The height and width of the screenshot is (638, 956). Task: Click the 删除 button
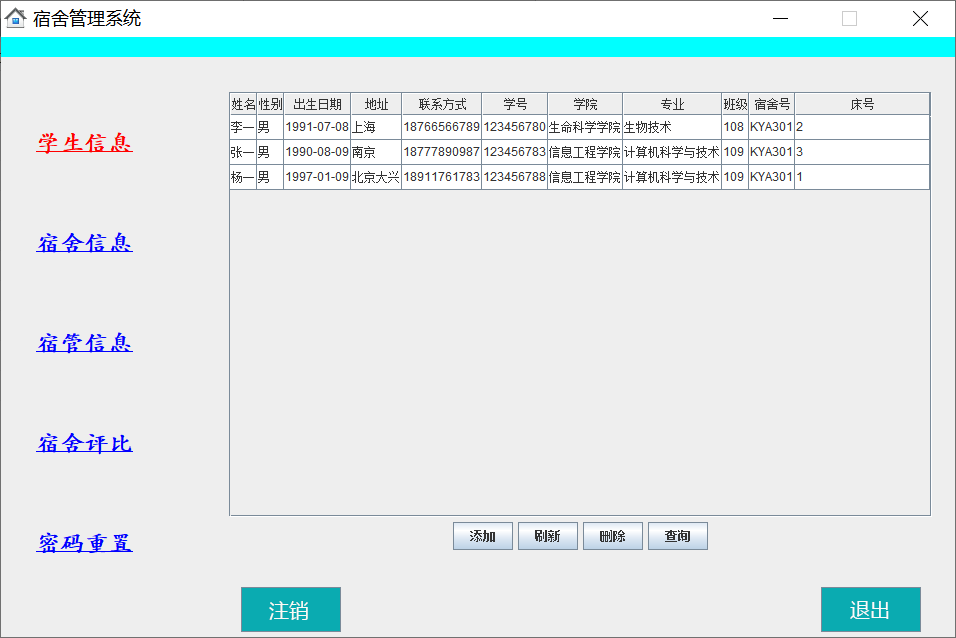pos(613,536)
